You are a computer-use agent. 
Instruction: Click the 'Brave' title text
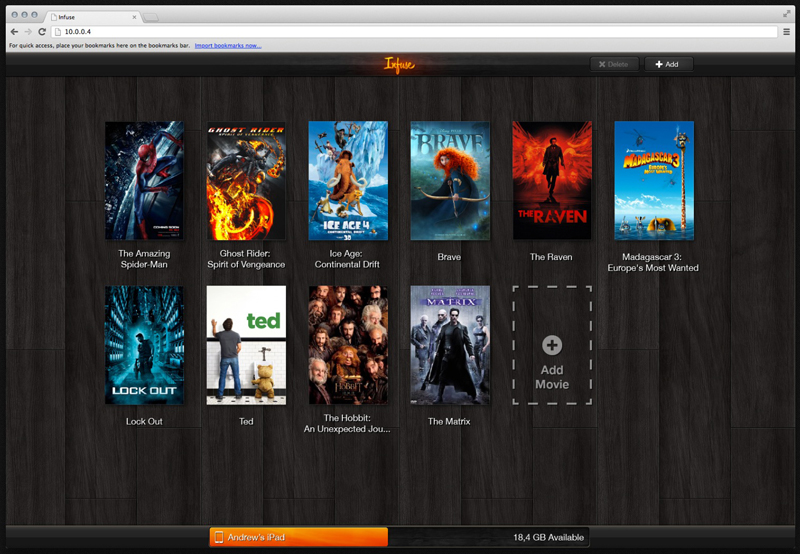click(x=449, y=257)
